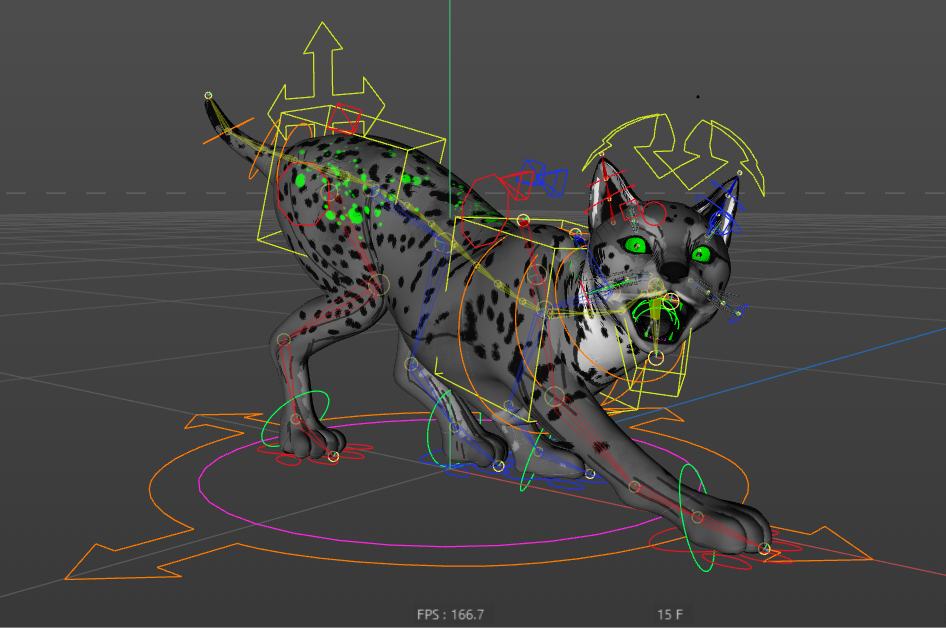Image resolution: width=946 pixels, height=628 pixels.
Task: Click the lynx's black nose
Action: coord(675,270)
